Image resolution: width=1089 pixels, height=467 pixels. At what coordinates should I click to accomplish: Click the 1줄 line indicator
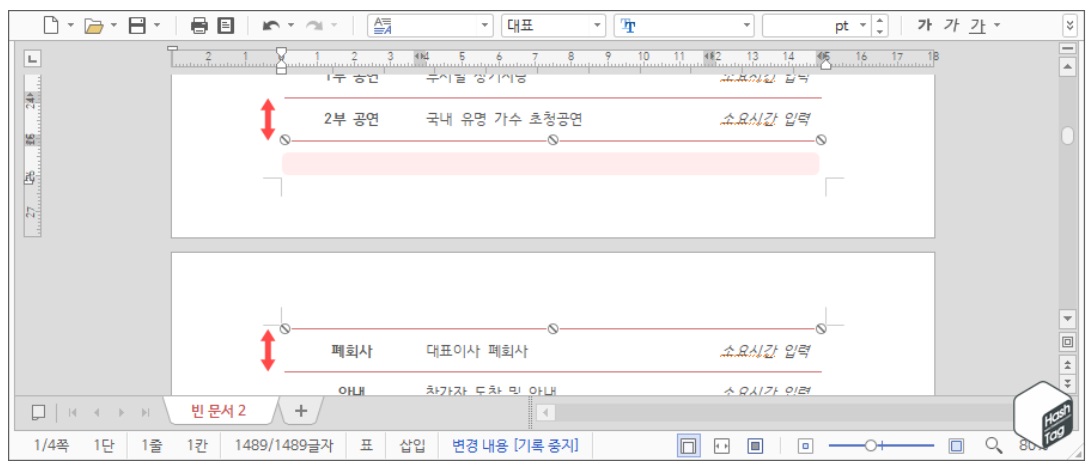coord(151,445)
